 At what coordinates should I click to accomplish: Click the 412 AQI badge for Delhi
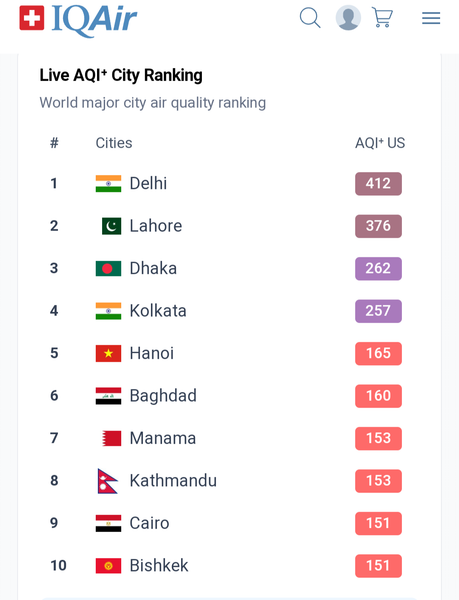(x=378, y=184)
